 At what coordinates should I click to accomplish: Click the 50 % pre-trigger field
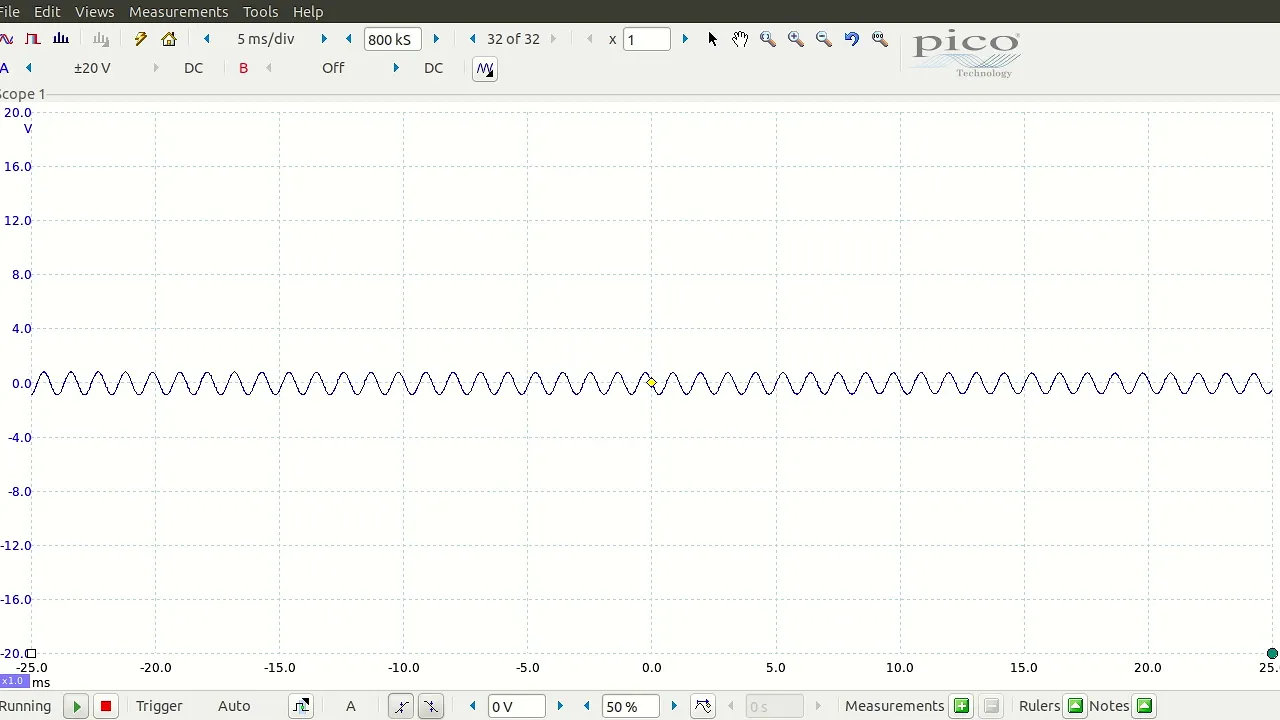point(630,707)
